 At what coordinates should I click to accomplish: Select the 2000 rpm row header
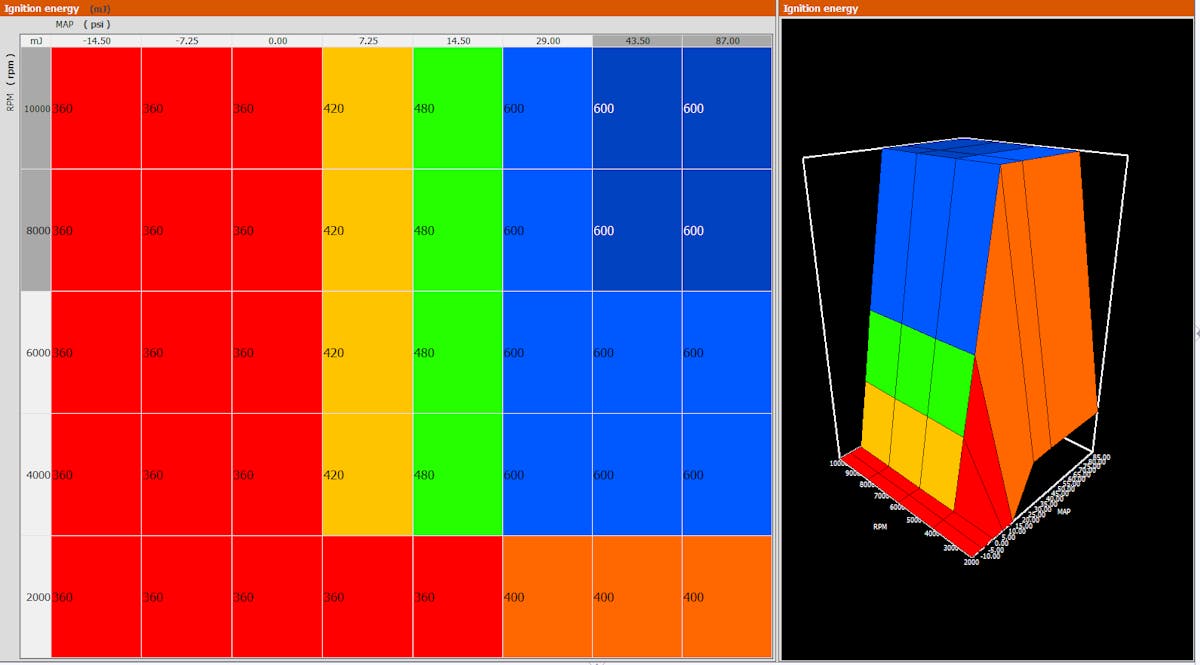(x=36, y=597)
